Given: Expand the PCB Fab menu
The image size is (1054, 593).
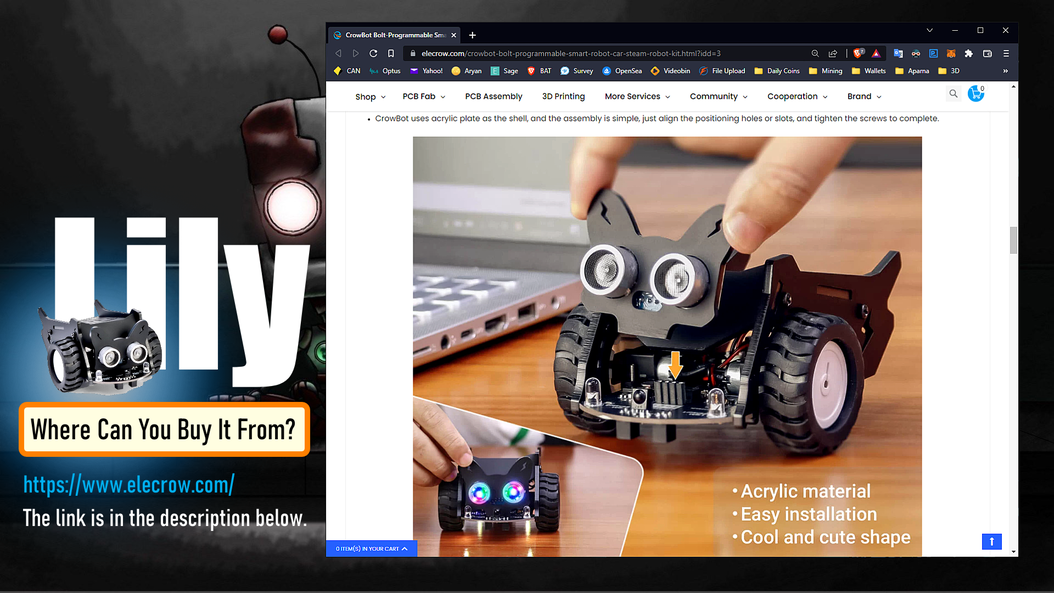Looking at the screenshot, I should [x=423, y=97].
